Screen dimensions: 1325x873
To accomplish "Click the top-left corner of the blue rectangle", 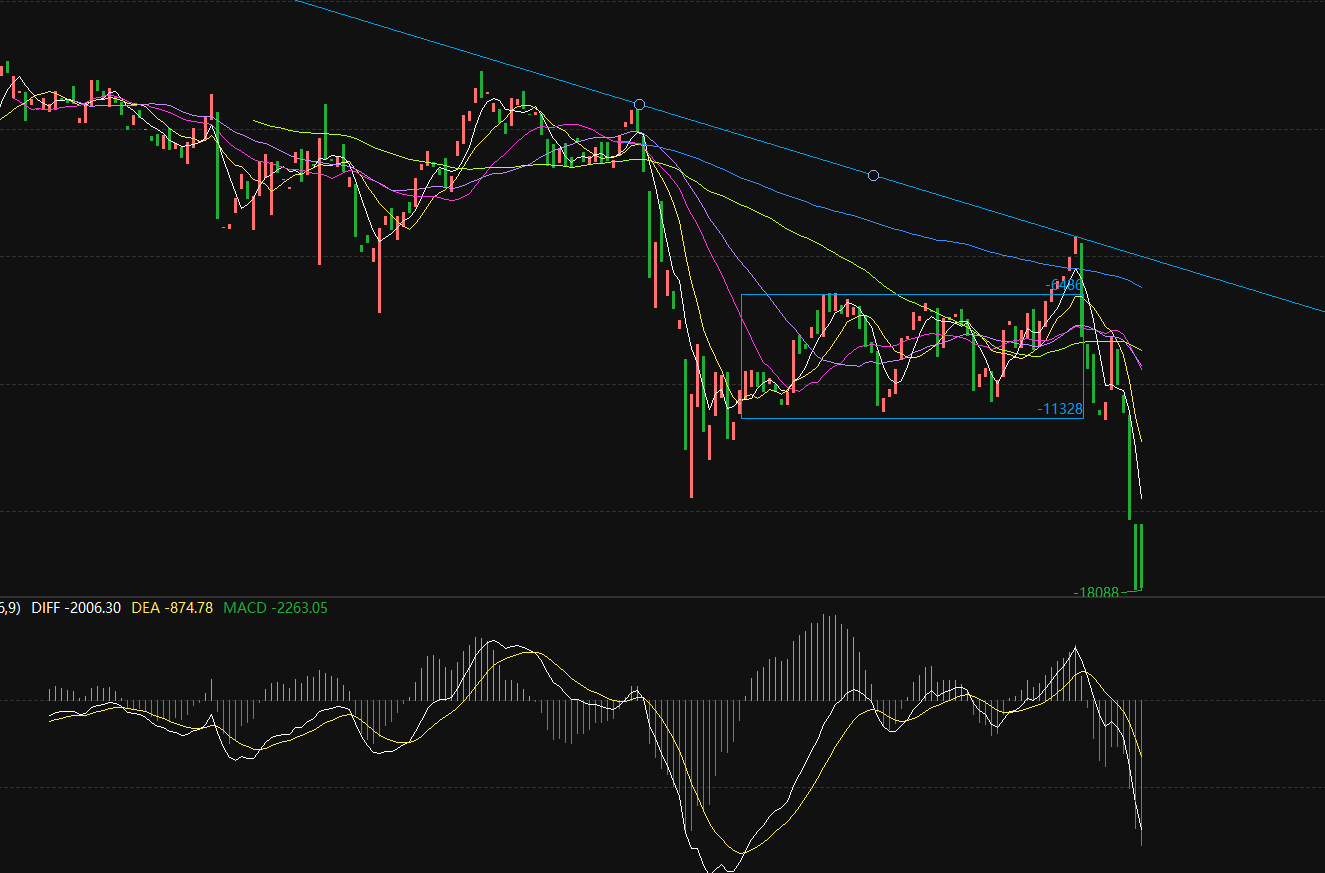I will click(741, 294).
